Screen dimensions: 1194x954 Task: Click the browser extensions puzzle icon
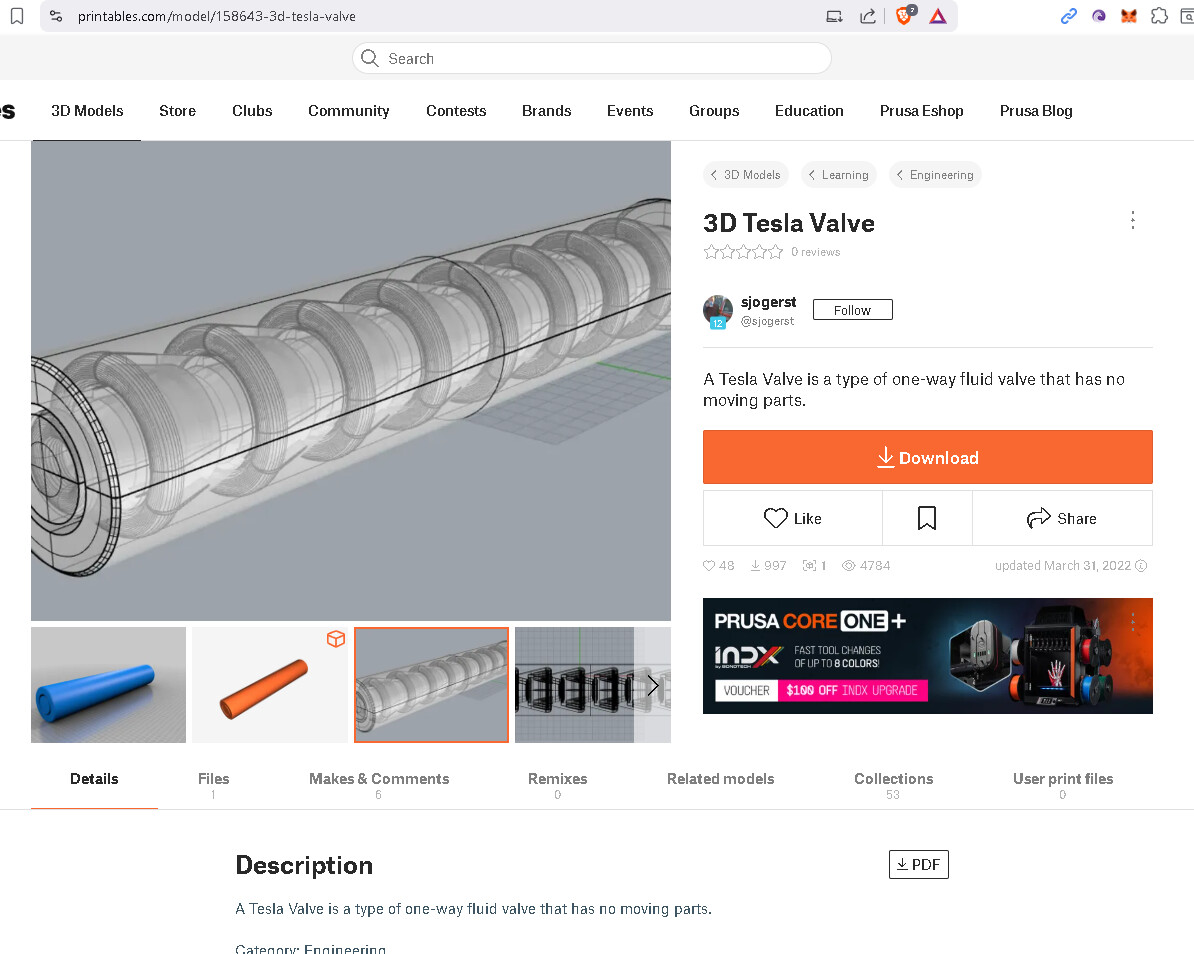pos(1159,16)
